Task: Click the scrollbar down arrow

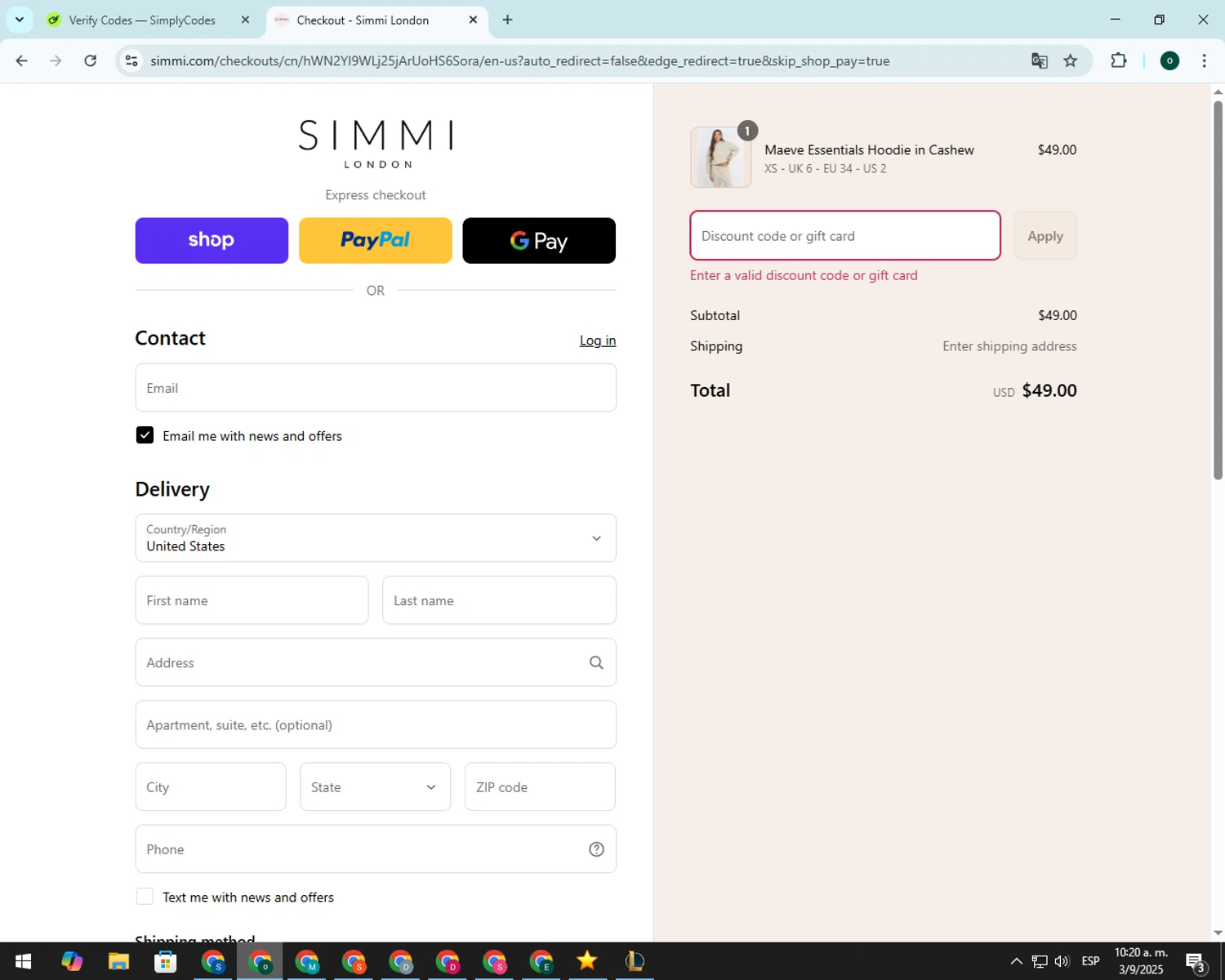Action: coord(1218,933)
